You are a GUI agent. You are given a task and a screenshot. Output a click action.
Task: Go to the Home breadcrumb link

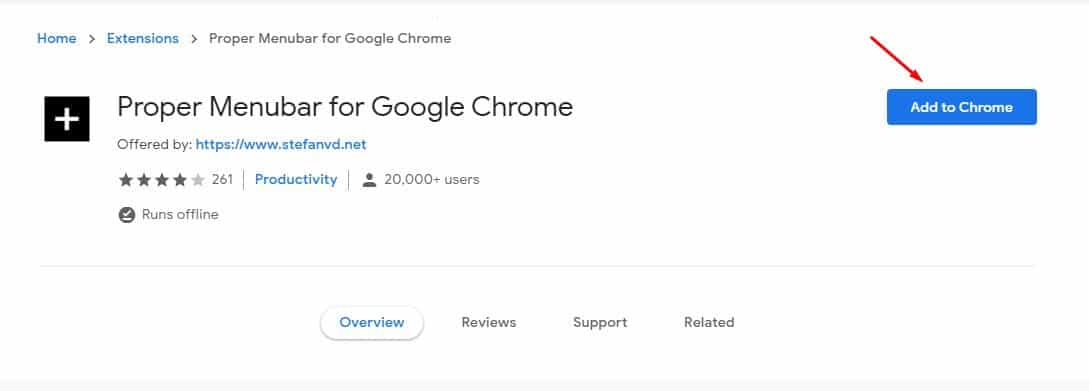pyautogui.click(x=56, y=39)
